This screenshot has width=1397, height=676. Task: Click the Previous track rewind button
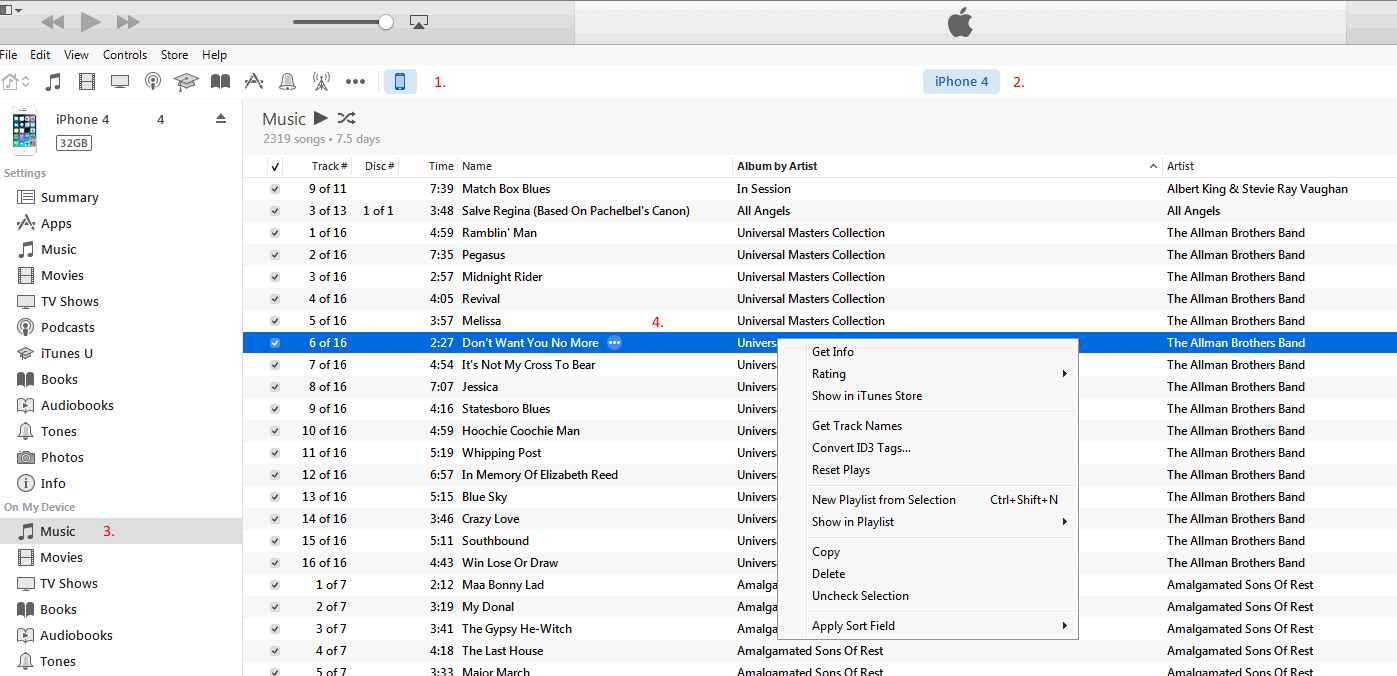(52, 22)
